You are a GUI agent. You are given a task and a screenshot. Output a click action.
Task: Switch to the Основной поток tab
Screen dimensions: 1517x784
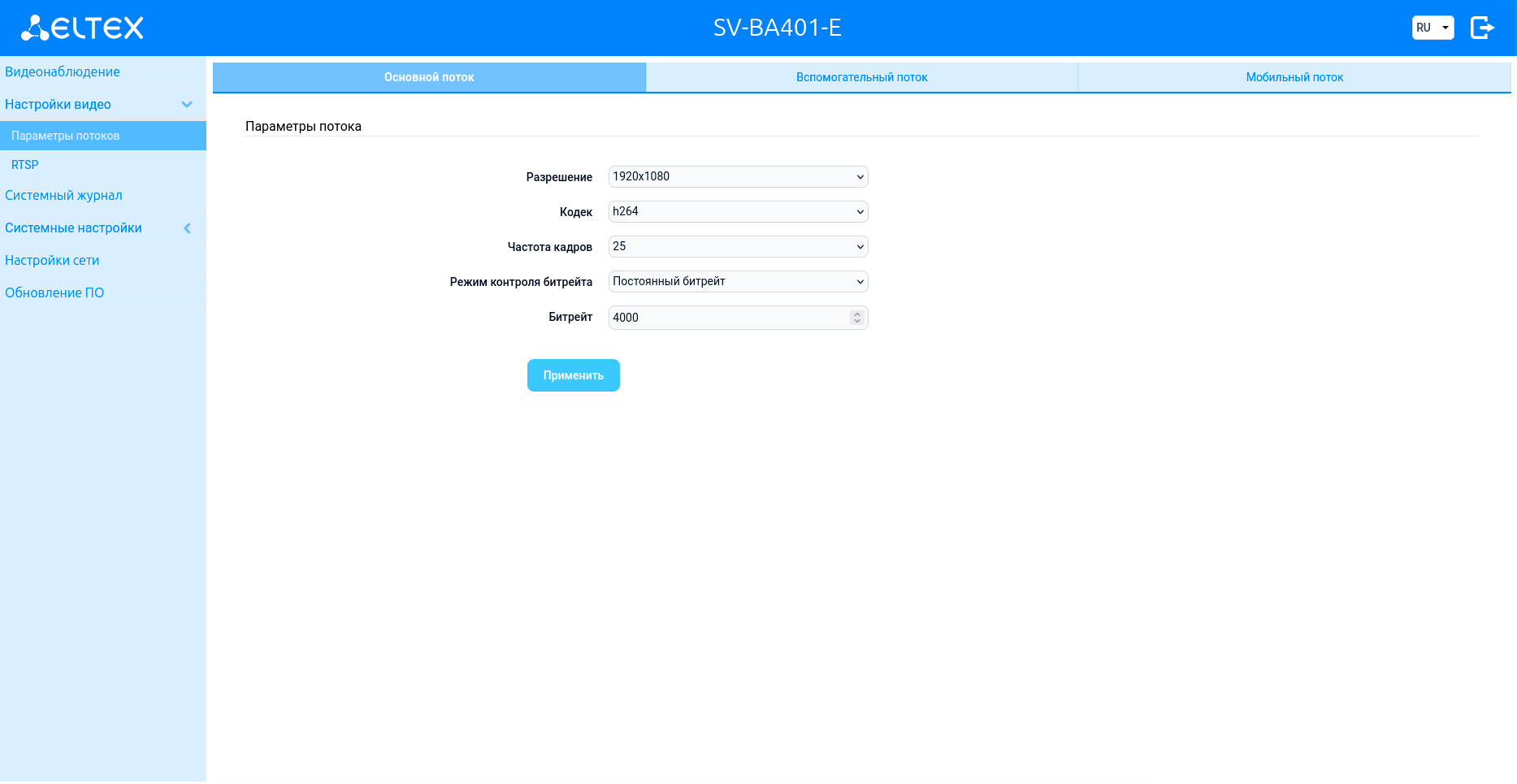(x=429, y=77)
